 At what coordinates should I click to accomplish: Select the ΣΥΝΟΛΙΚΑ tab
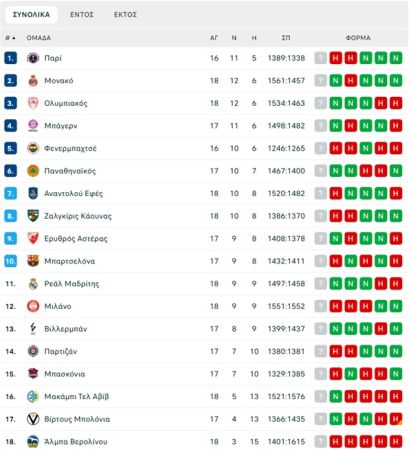pos(31,15)
